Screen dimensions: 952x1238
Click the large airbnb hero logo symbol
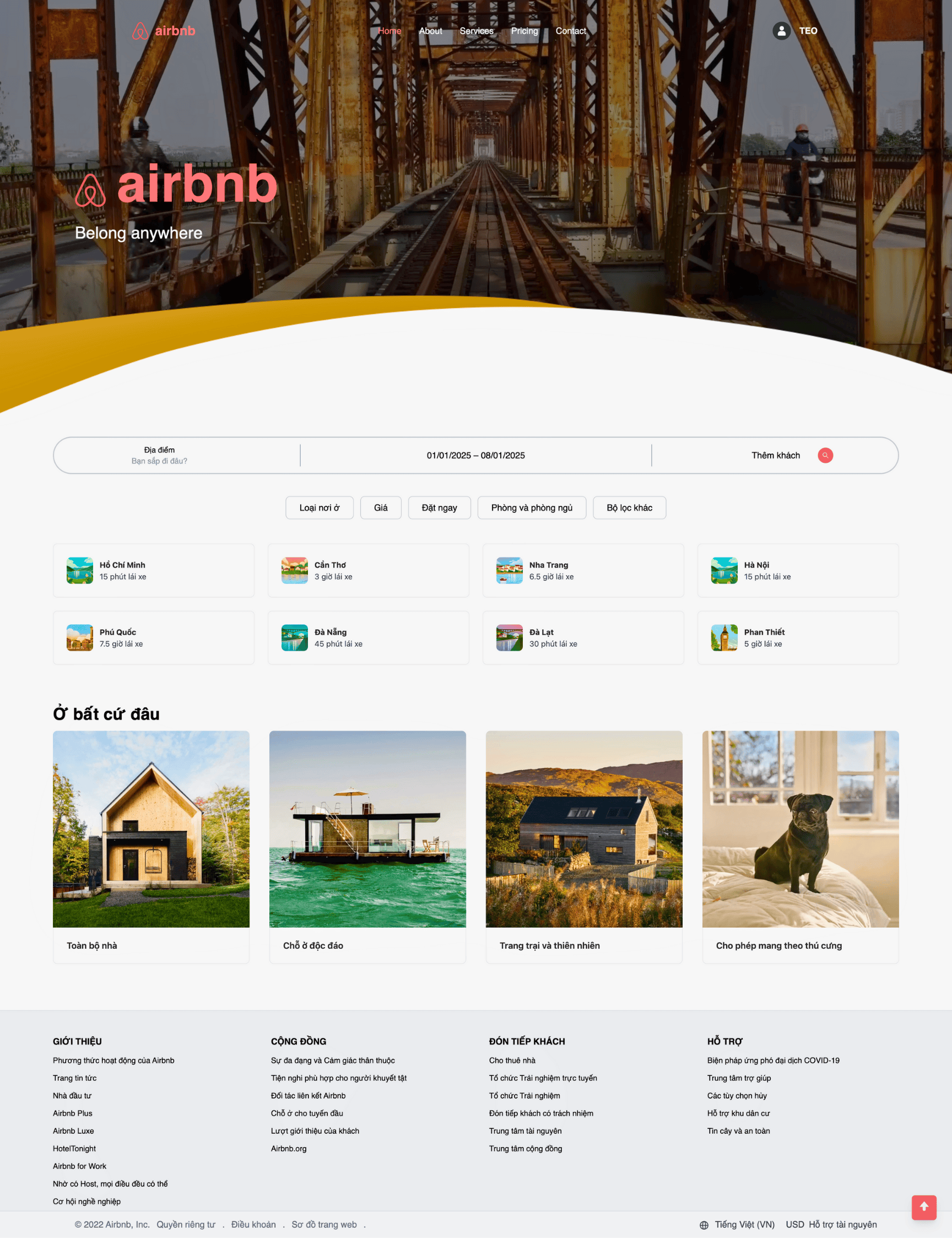tap(91, 190)
